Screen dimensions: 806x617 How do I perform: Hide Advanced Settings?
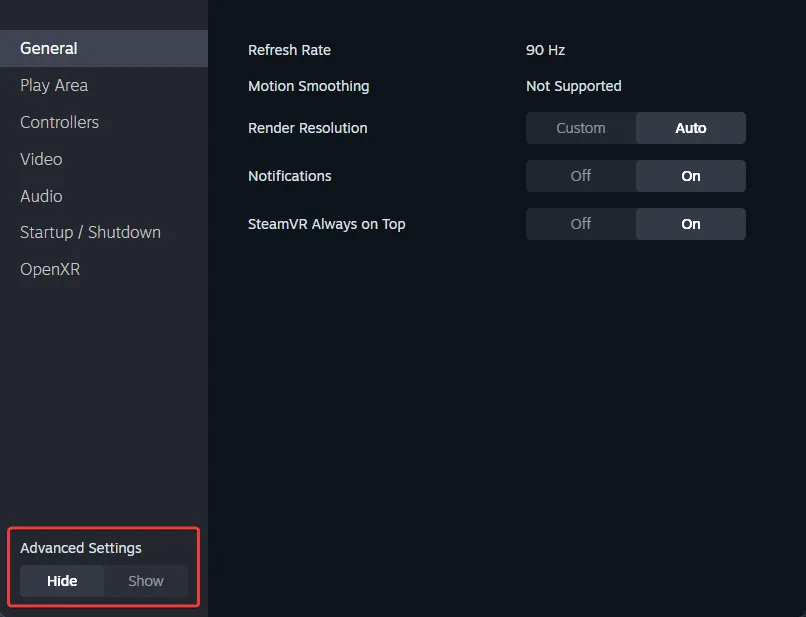(x=62, y=581)
